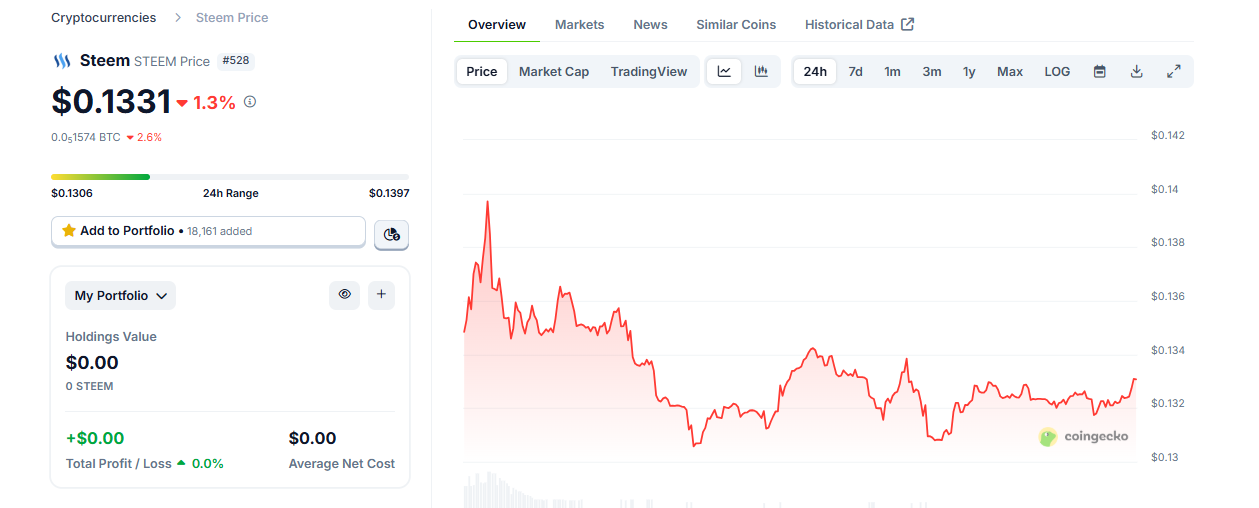The height and width of the screenshot is (508, 1259).
Task: Select the line chart view icon
Action: click(725, 71)
